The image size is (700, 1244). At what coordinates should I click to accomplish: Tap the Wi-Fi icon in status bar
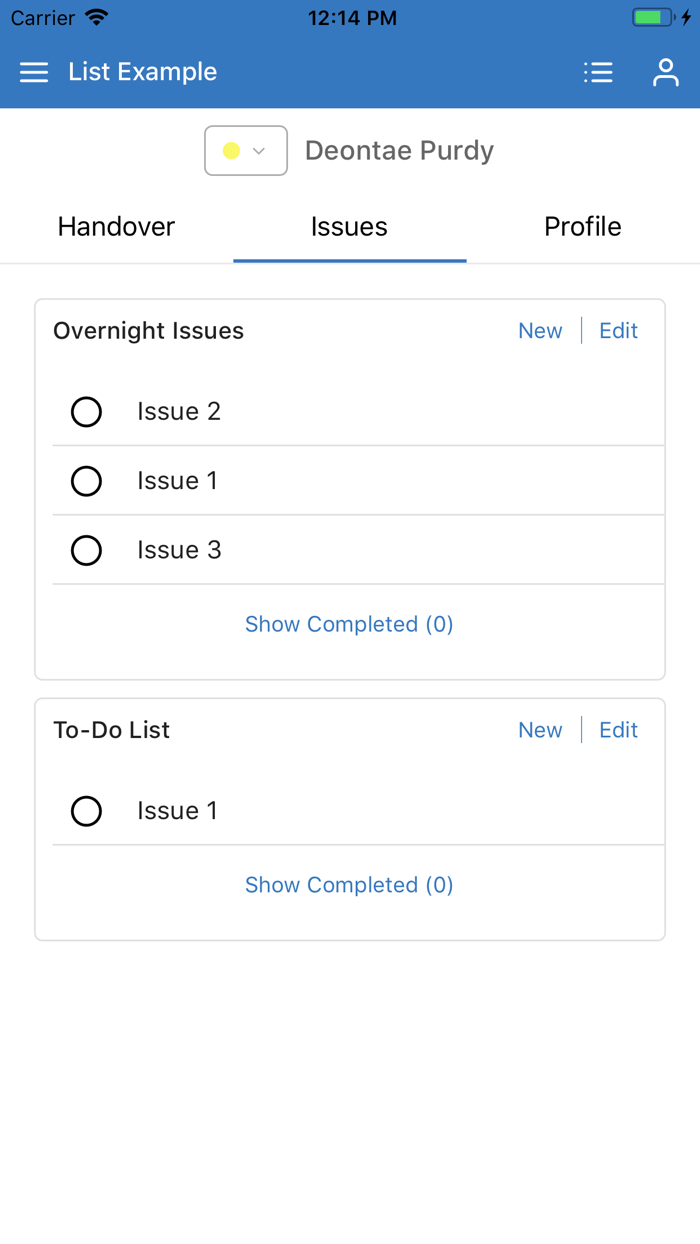97,18
